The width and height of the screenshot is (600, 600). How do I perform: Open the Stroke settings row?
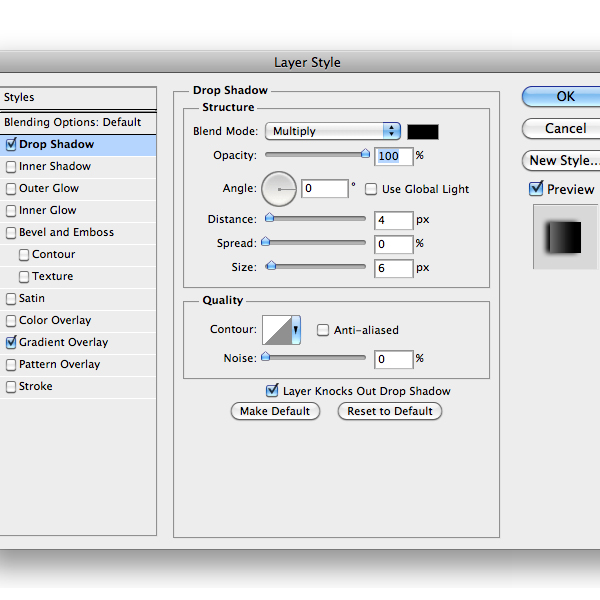[x=78, y=386]
